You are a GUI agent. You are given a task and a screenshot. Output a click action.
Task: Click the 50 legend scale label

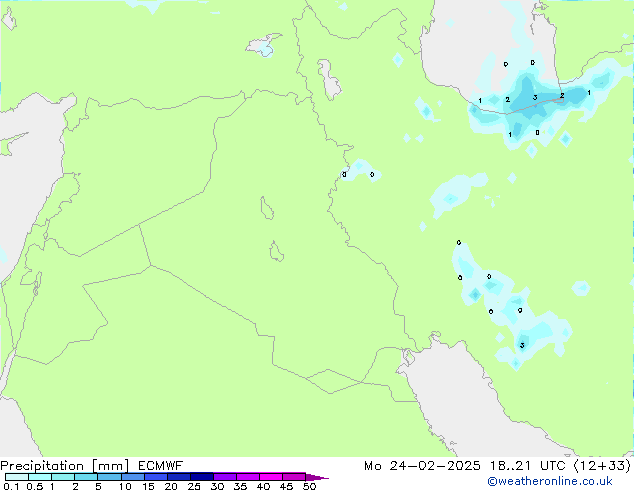click(x=309, y=486)
